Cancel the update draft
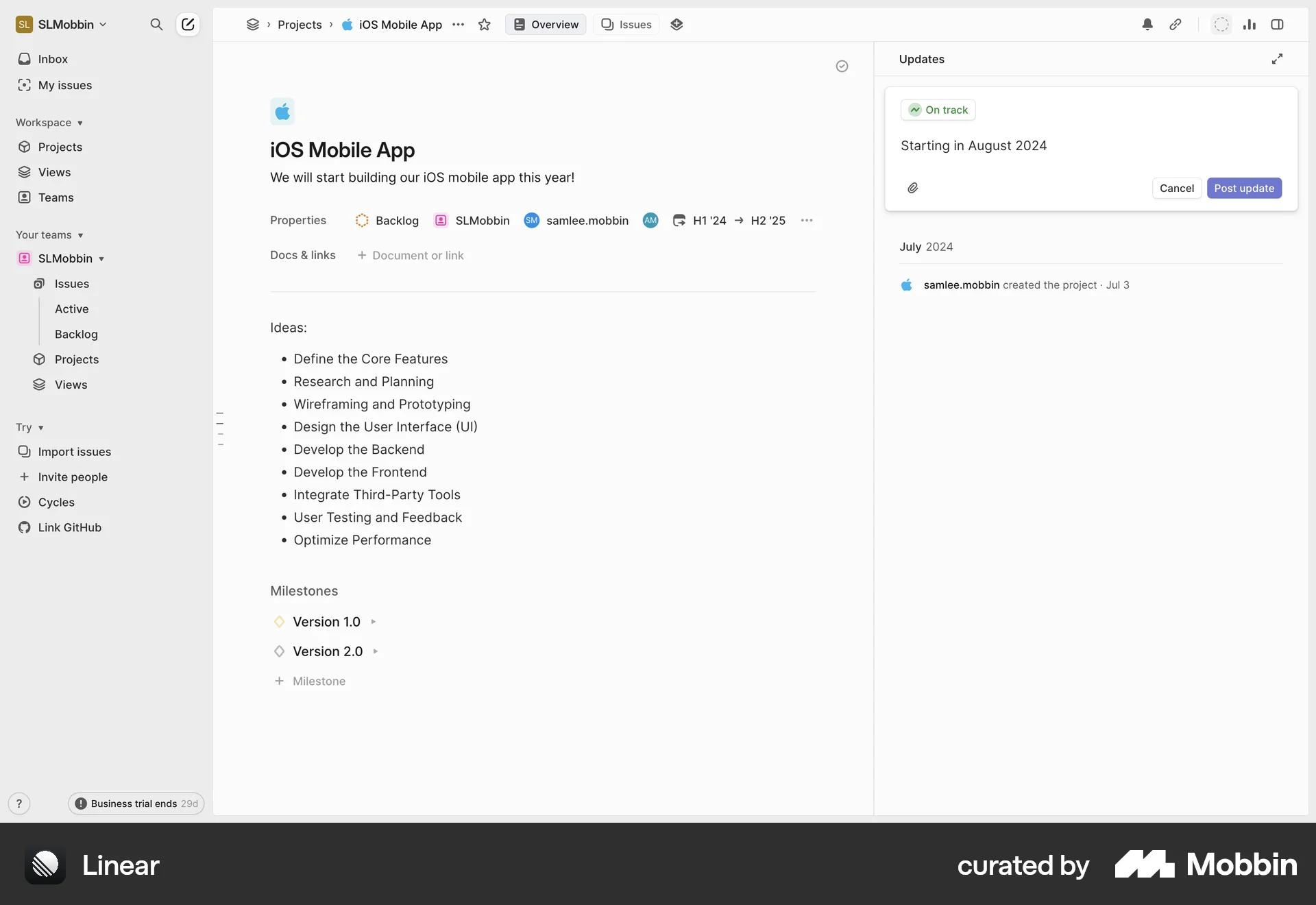The width and height of the screenshot is (1316, 905). pos(1176,188)
